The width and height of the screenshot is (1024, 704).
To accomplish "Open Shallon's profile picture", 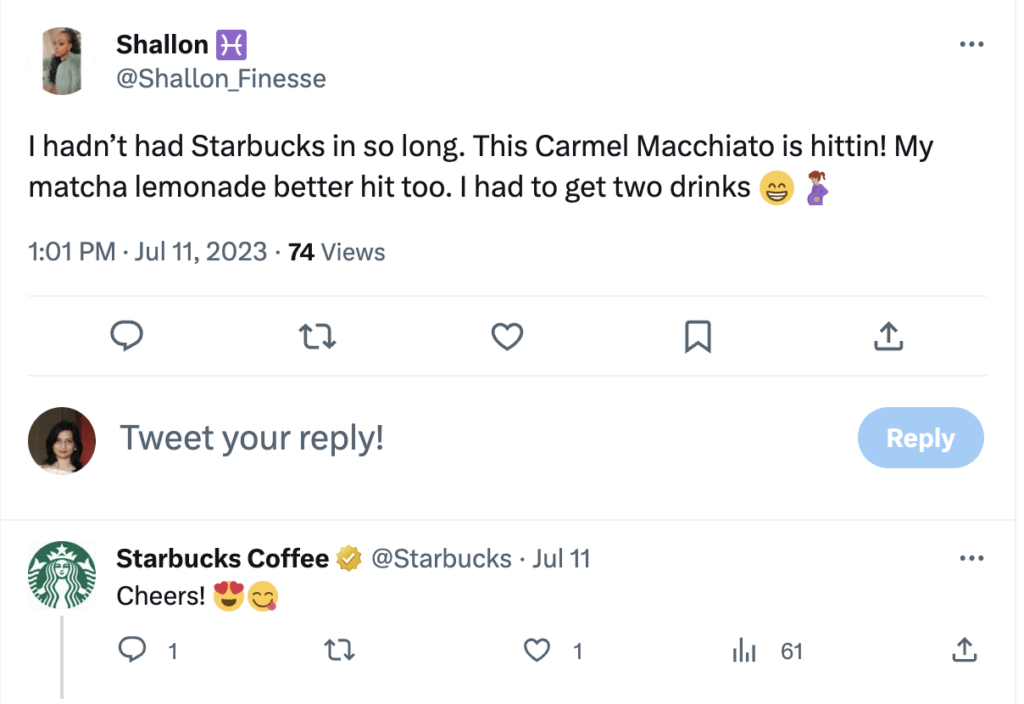I will (x=61, y=60).
